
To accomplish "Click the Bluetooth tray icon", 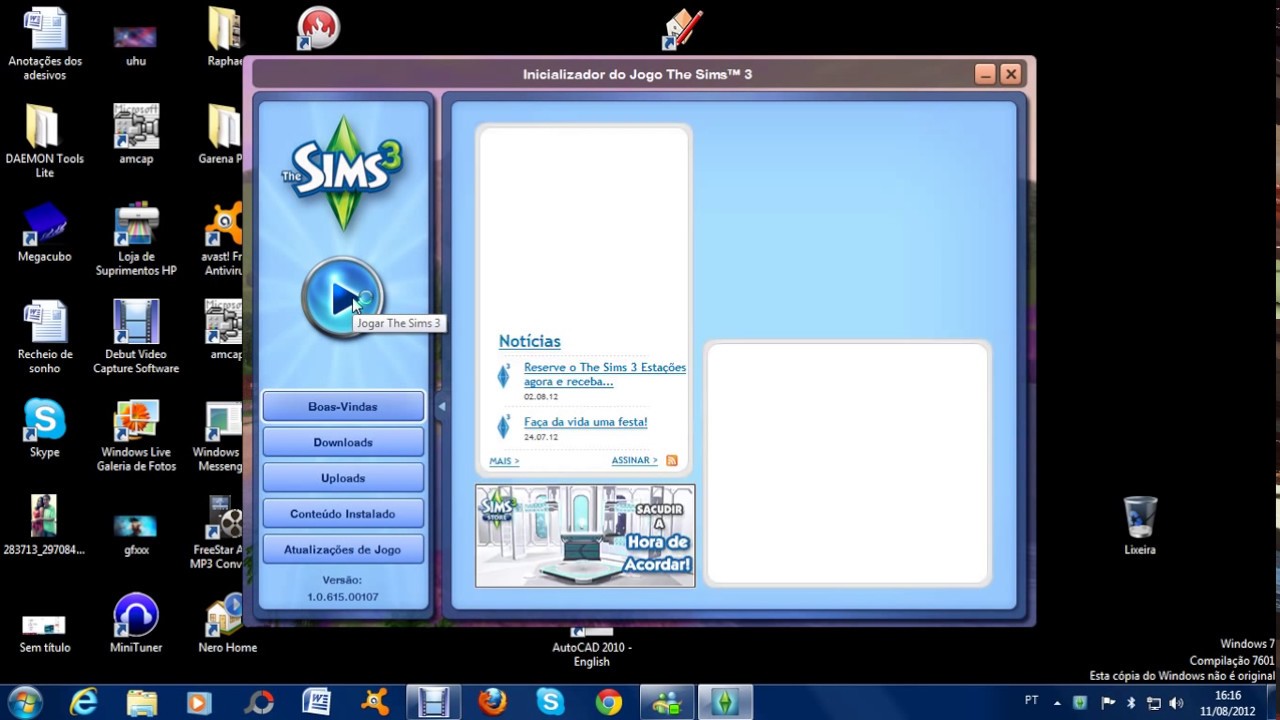I will 1131,703.
